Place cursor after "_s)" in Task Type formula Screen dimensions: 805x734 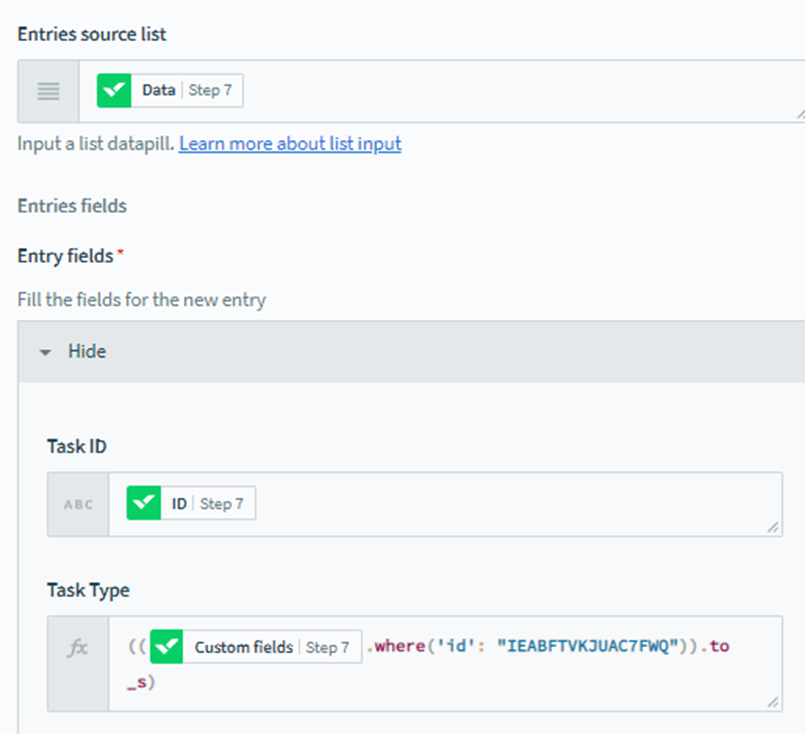[161, 684]
